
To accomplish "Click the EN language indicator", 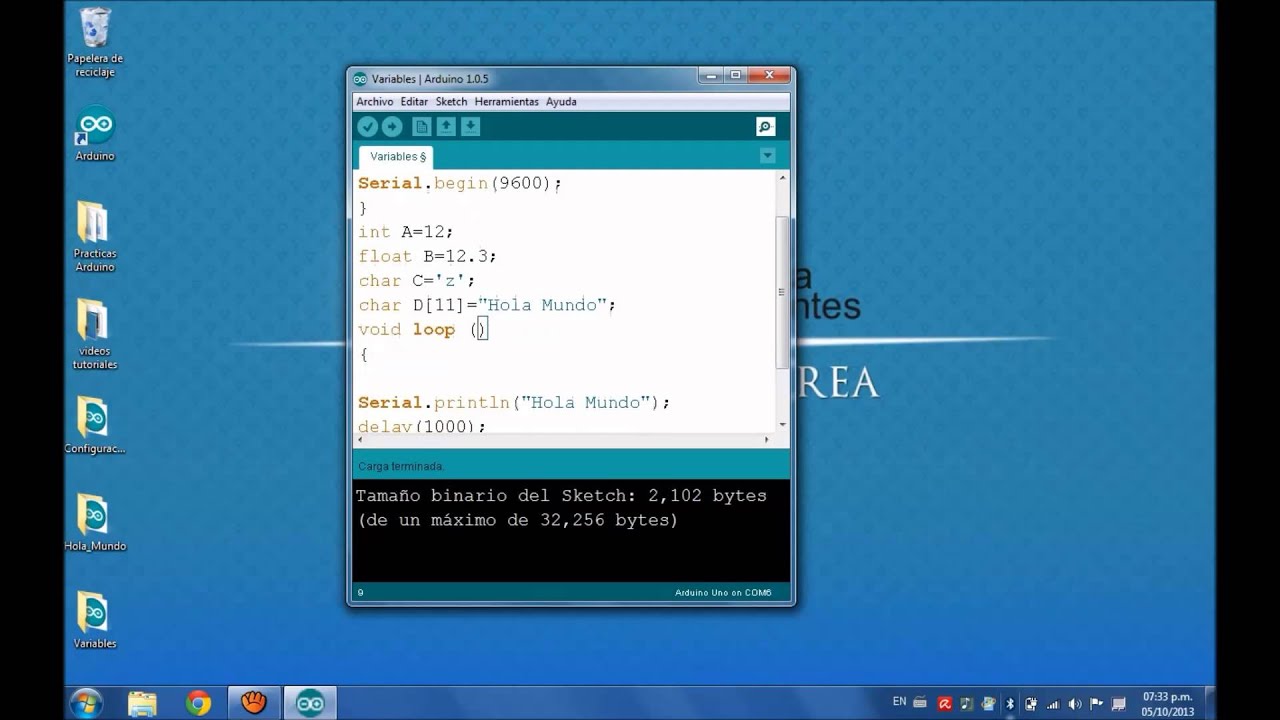I will click(899, 701).
